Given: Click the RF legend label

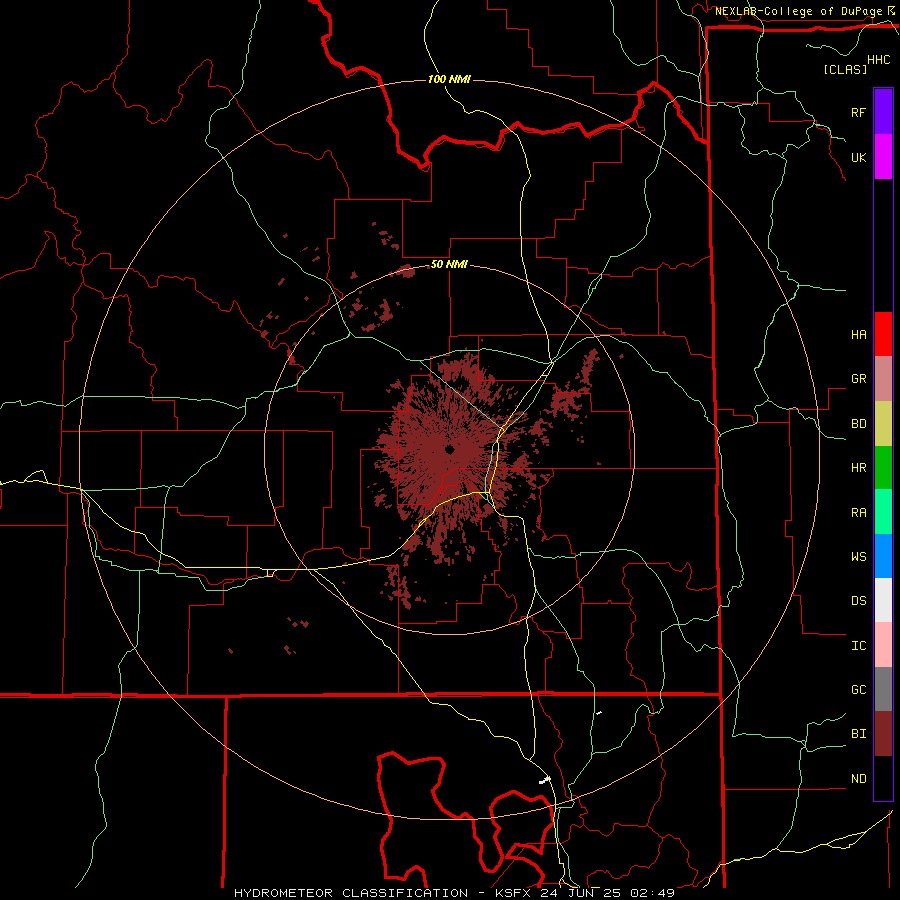Looking at the screenshot, I should (x=858, y=112).
